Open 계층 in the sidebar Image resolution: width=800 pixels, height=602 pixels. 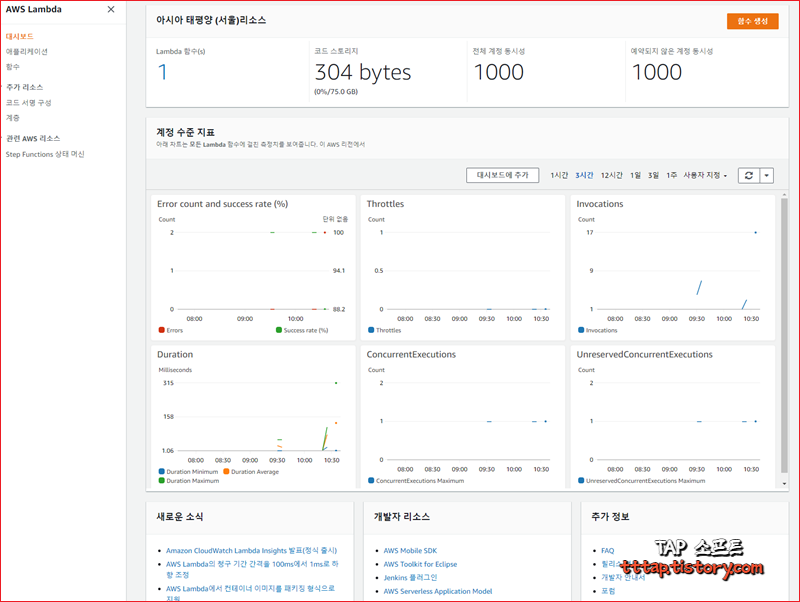12,118
